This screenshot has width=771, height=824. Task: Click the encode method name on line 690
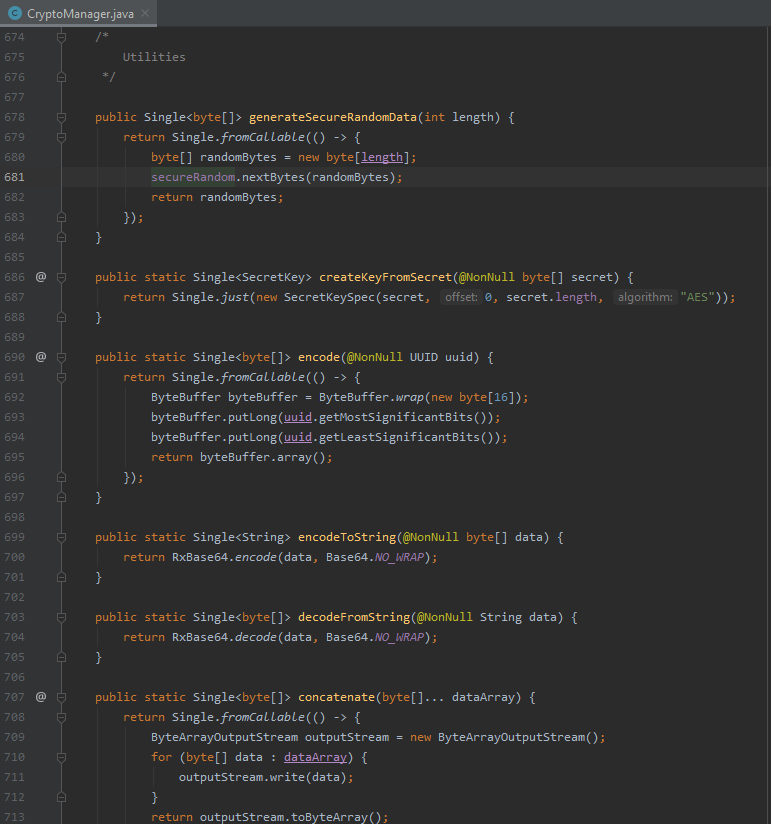(x=319, y=357)
